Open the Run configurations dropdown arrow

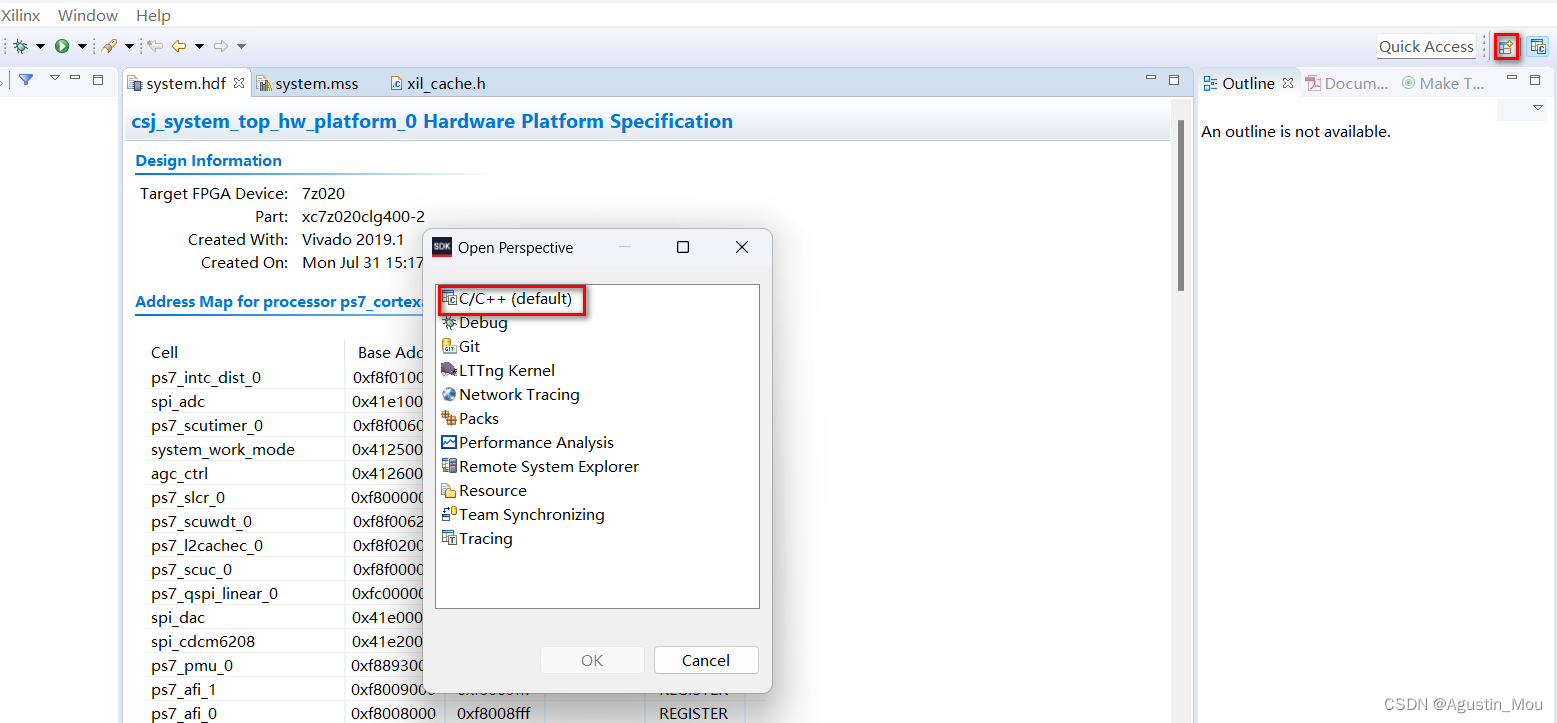point(82,46)
